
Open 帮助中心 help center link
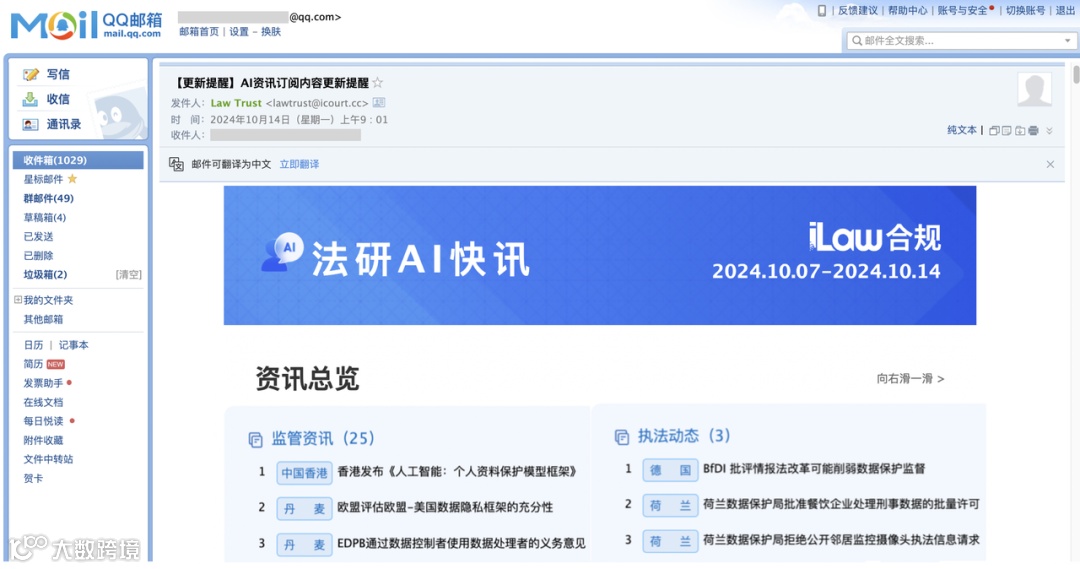(908, 10)
